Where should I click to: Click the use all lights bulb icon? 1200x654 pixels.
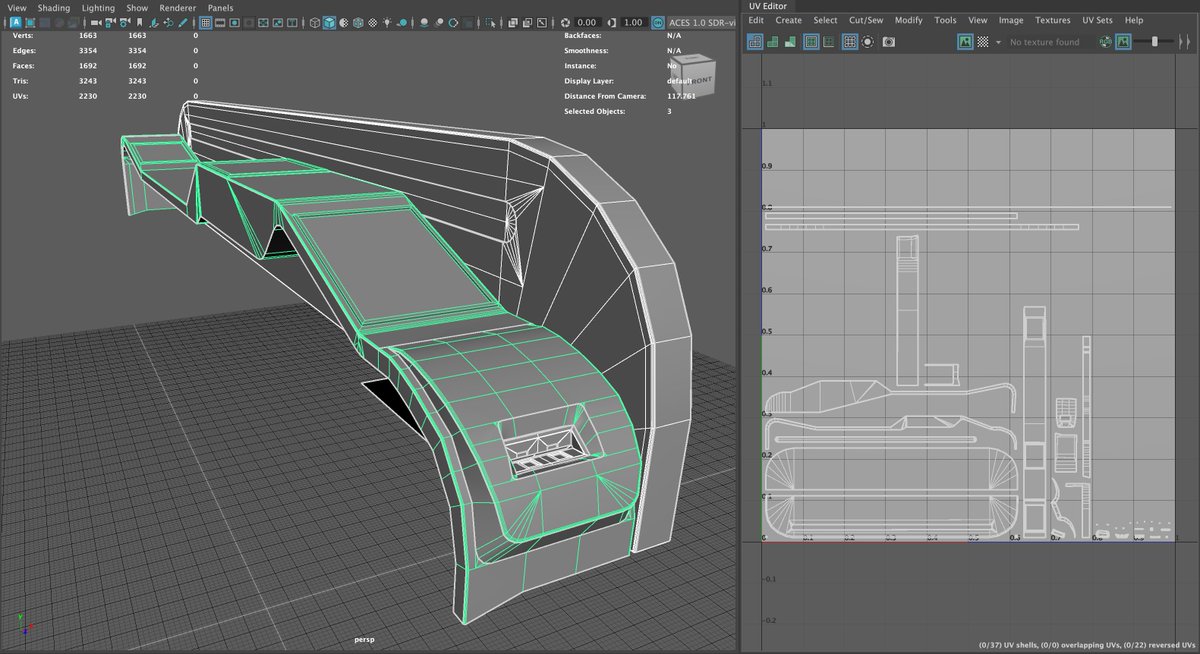[387, 22]
